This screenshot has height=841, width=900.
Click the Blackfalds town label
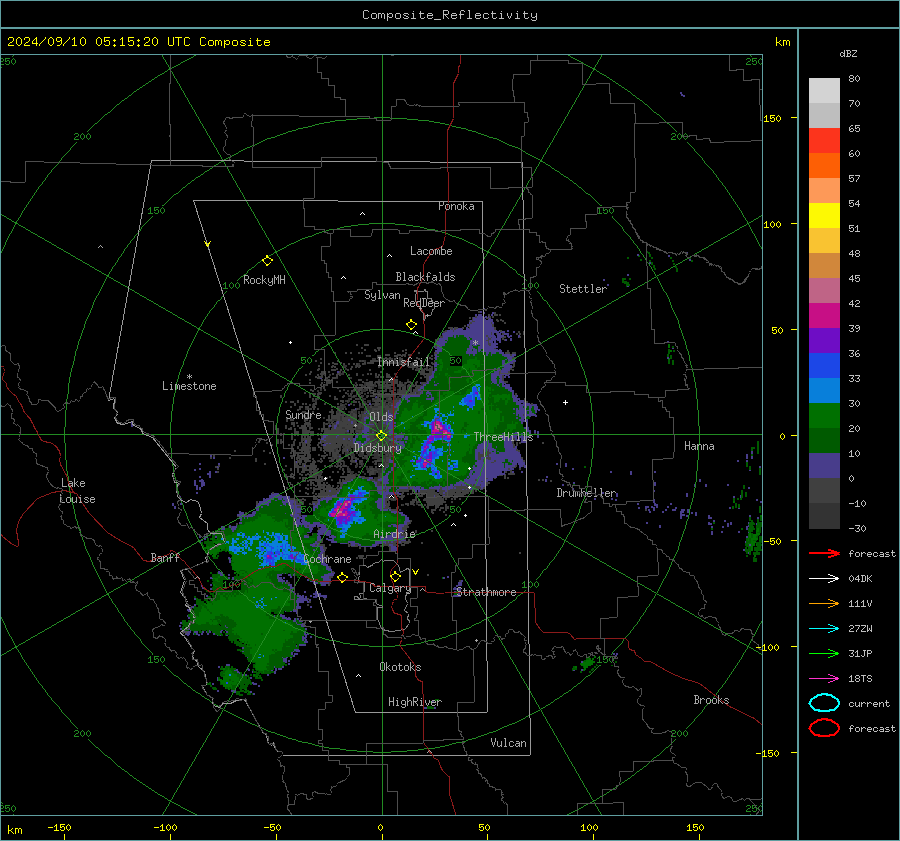click(x=425, y=277)
